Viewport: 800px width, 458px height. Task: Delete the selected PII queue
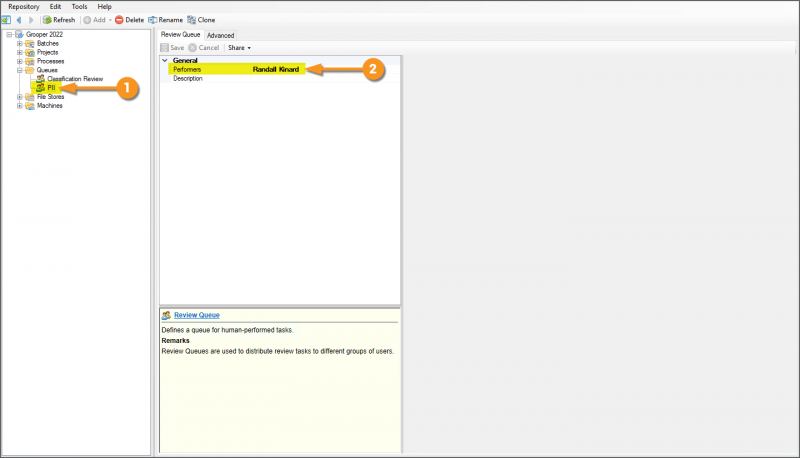tap(130, 20)
